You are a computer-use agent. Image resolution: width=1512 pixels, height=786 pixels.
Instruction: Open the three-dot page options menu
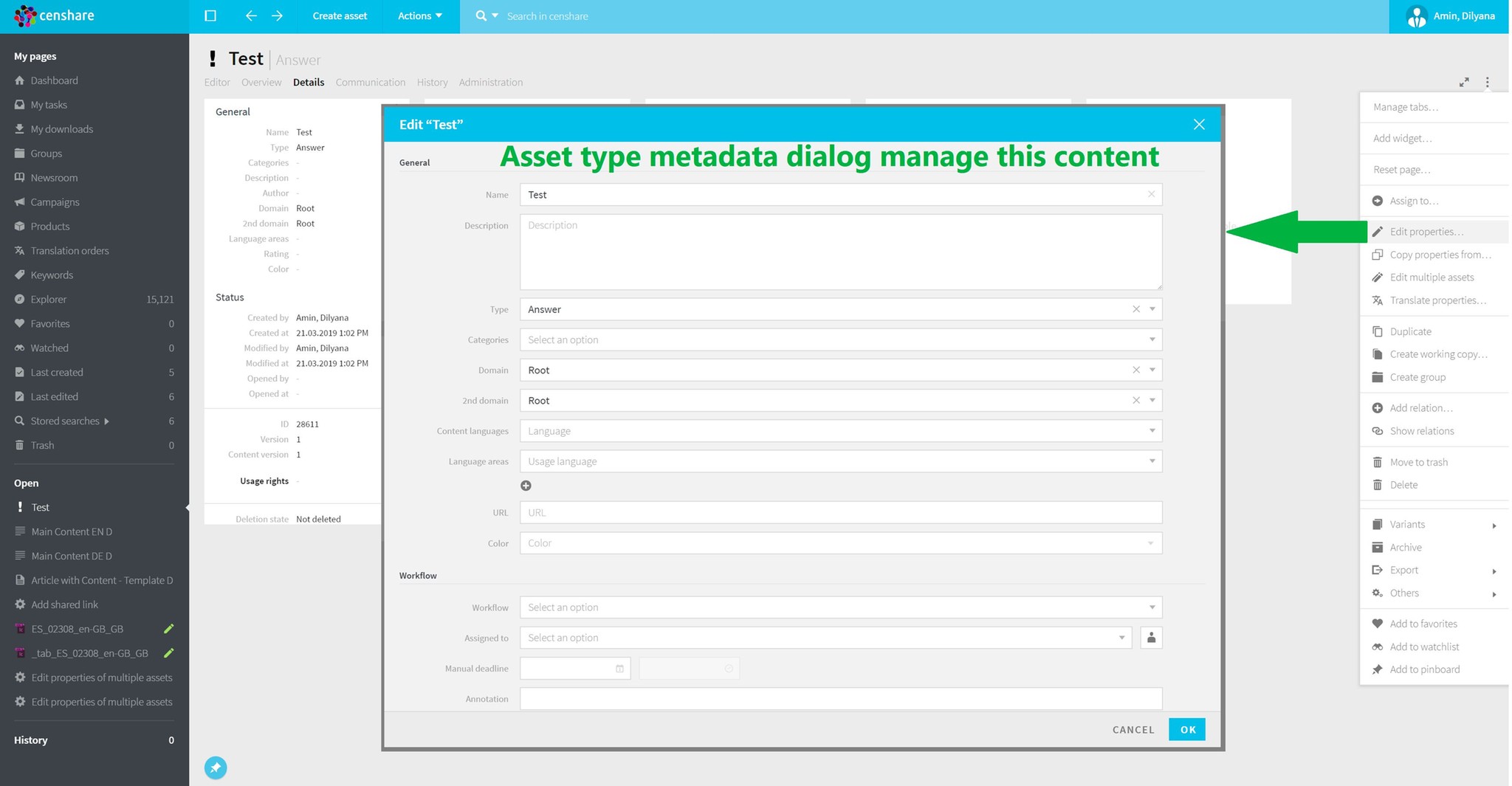point(1487,83)
